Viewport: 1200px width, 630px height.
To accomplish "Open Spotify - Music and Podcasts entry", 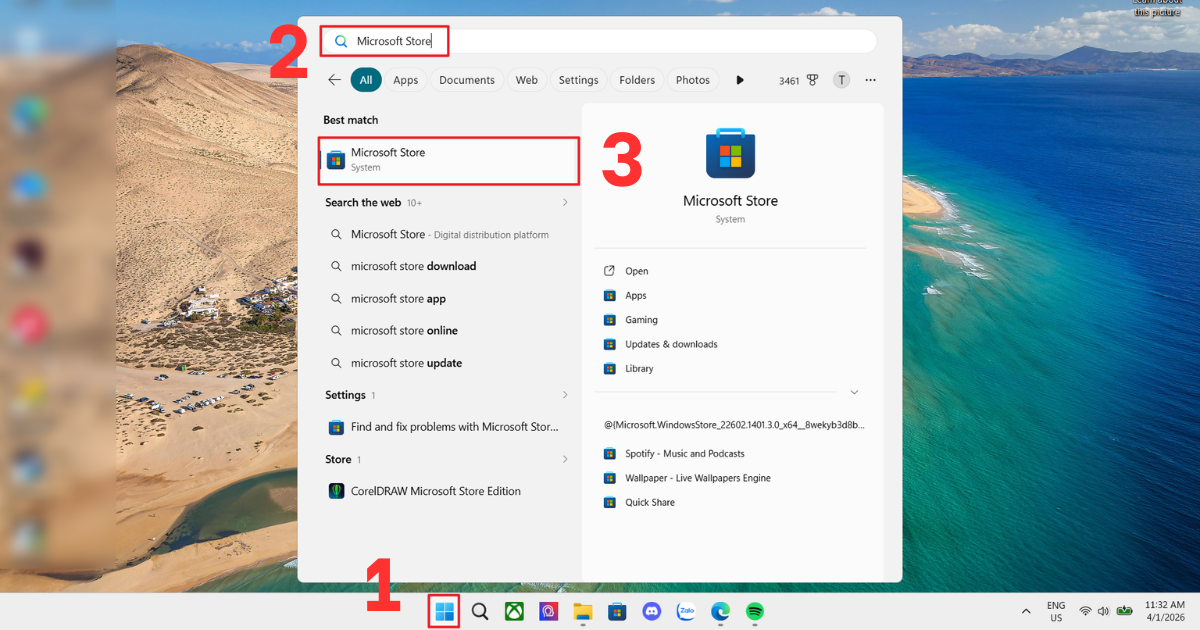I will 685,453.
